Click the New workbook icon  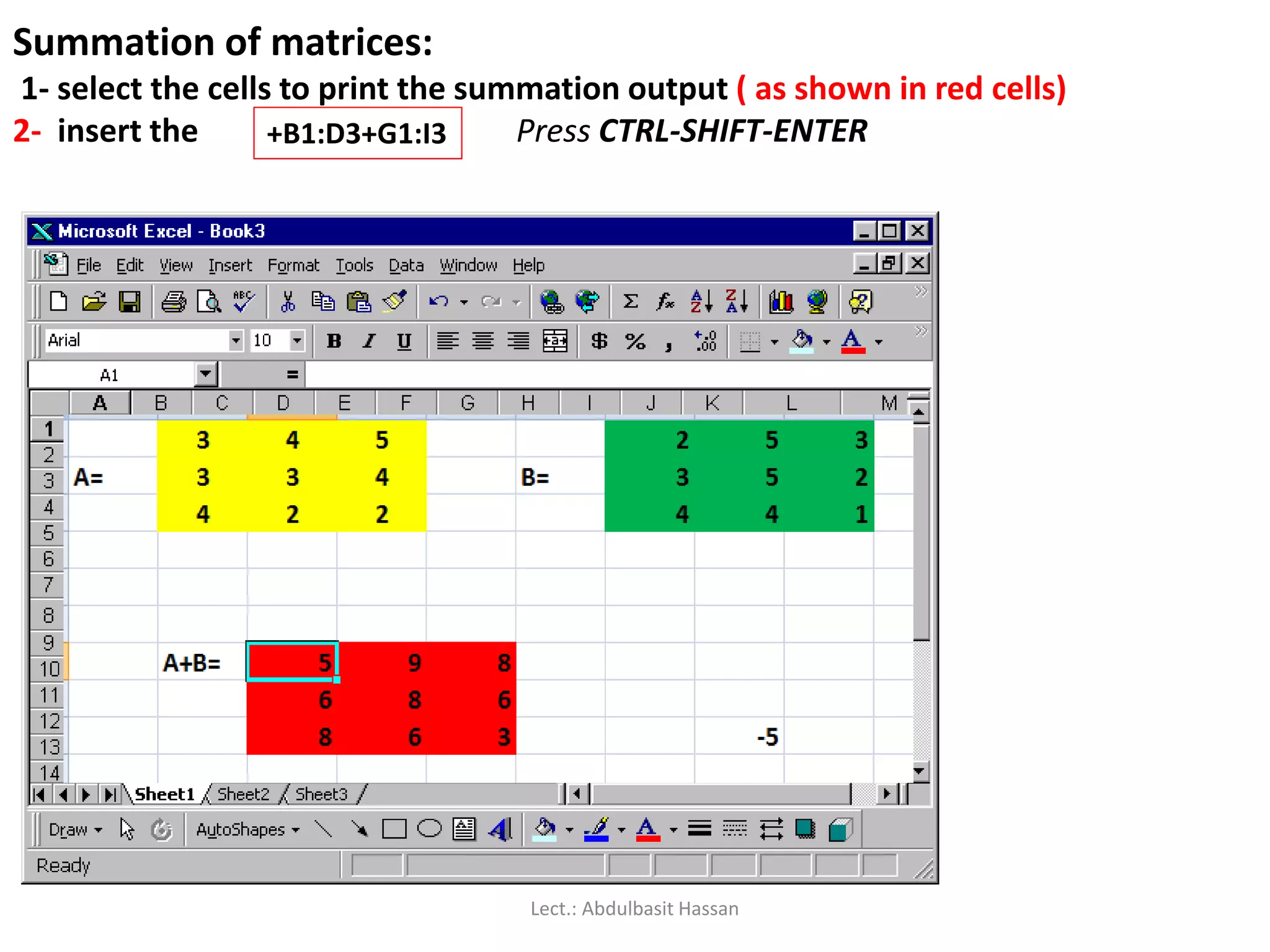tap(58, 302)
